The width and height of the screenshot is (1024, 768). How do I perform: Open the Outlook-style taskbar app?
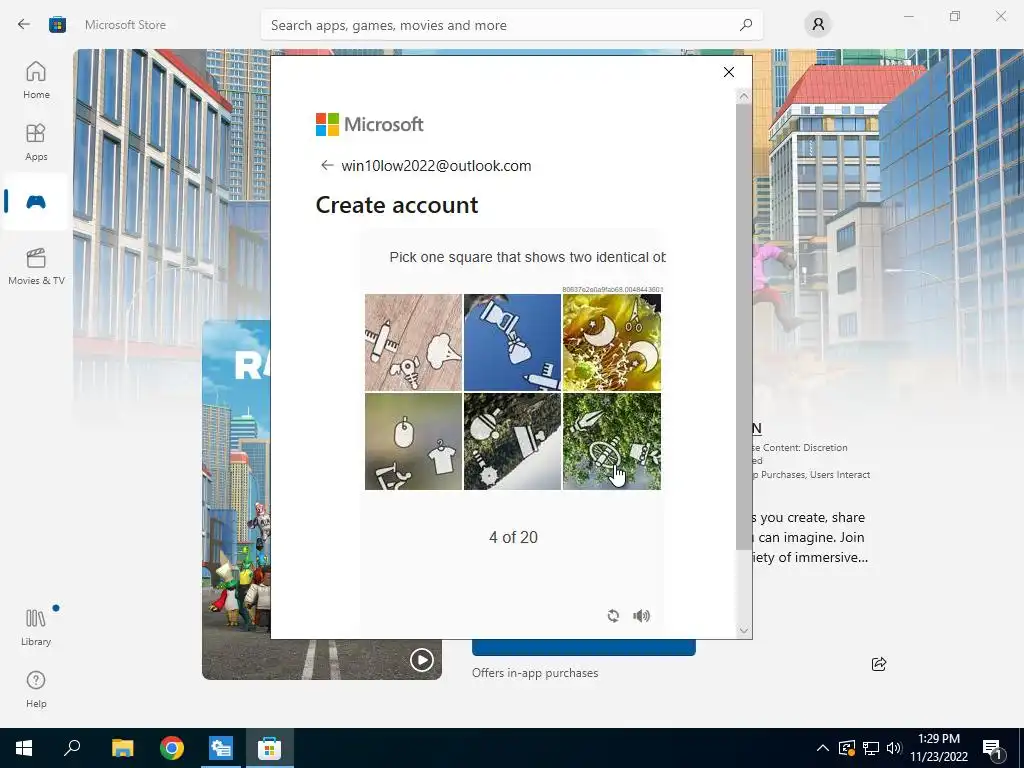click(x=221, y=748)
